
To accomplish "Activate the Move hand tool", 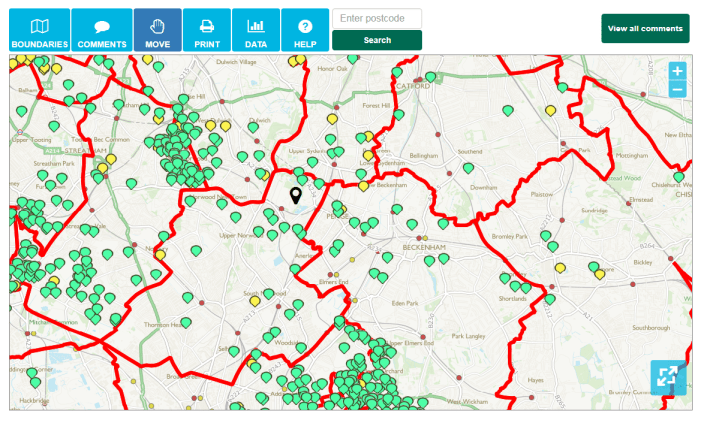I will (157, 30).
